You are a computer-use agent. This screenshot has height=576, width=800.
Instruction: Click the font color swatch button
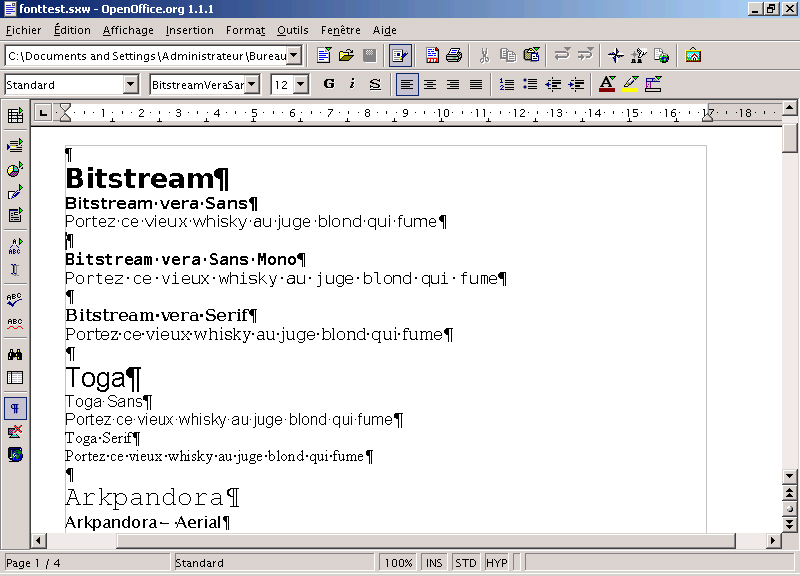click(607, 84)
